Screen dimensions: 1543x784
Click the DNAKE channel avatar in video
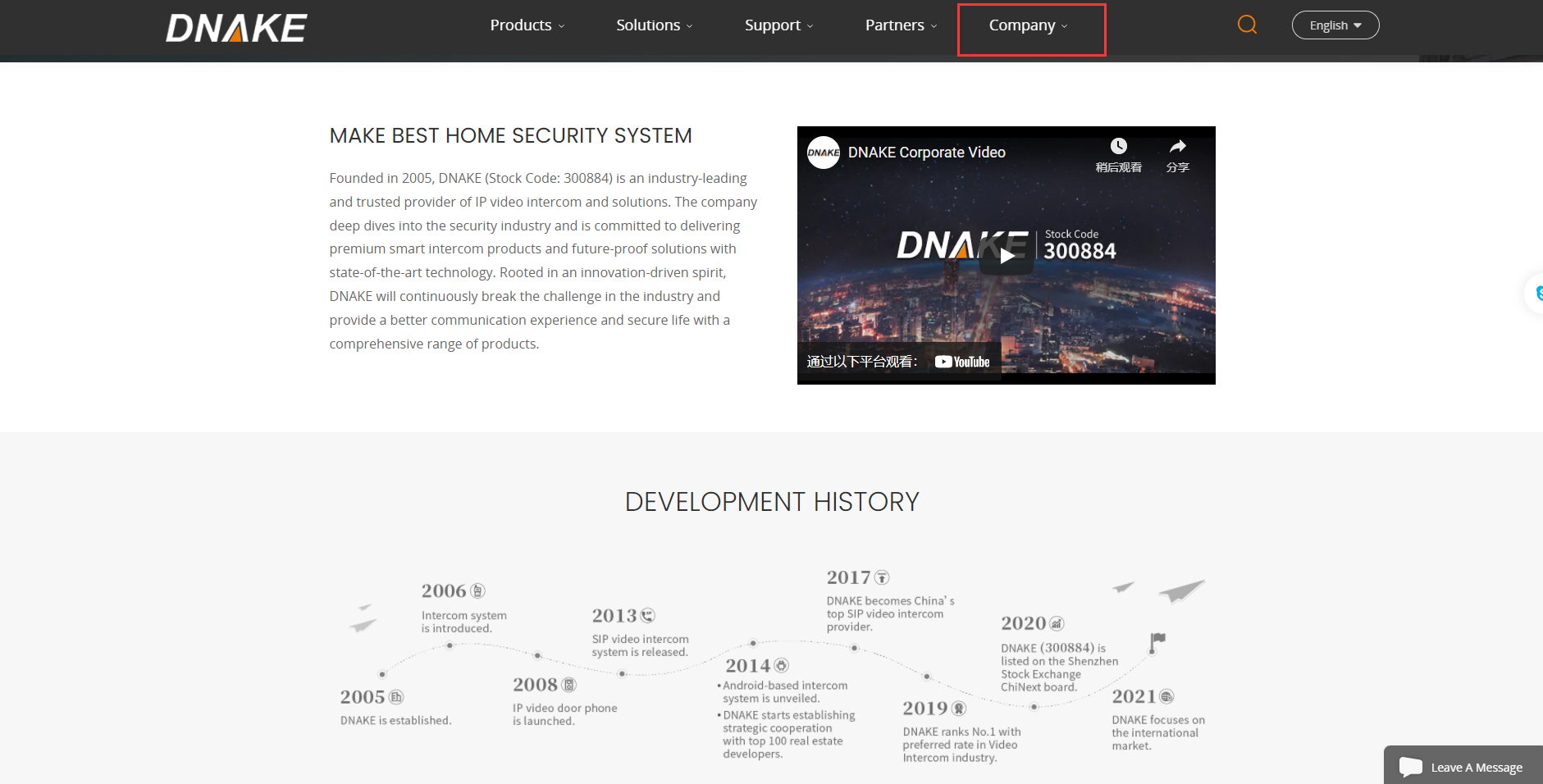coord(823,153)
